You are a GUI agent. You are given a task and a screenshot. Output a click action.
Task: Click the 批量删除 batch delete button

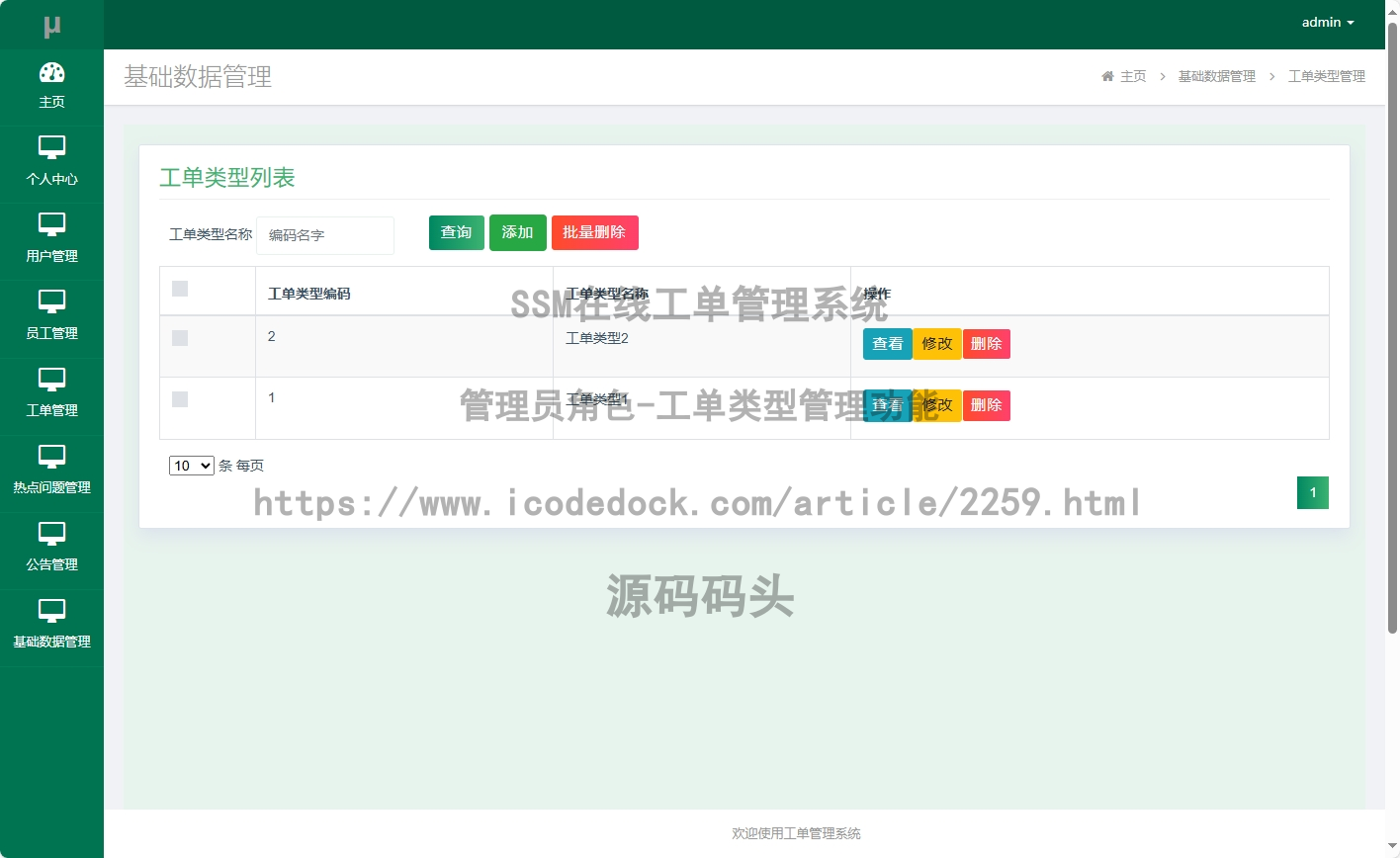(595, 232)
